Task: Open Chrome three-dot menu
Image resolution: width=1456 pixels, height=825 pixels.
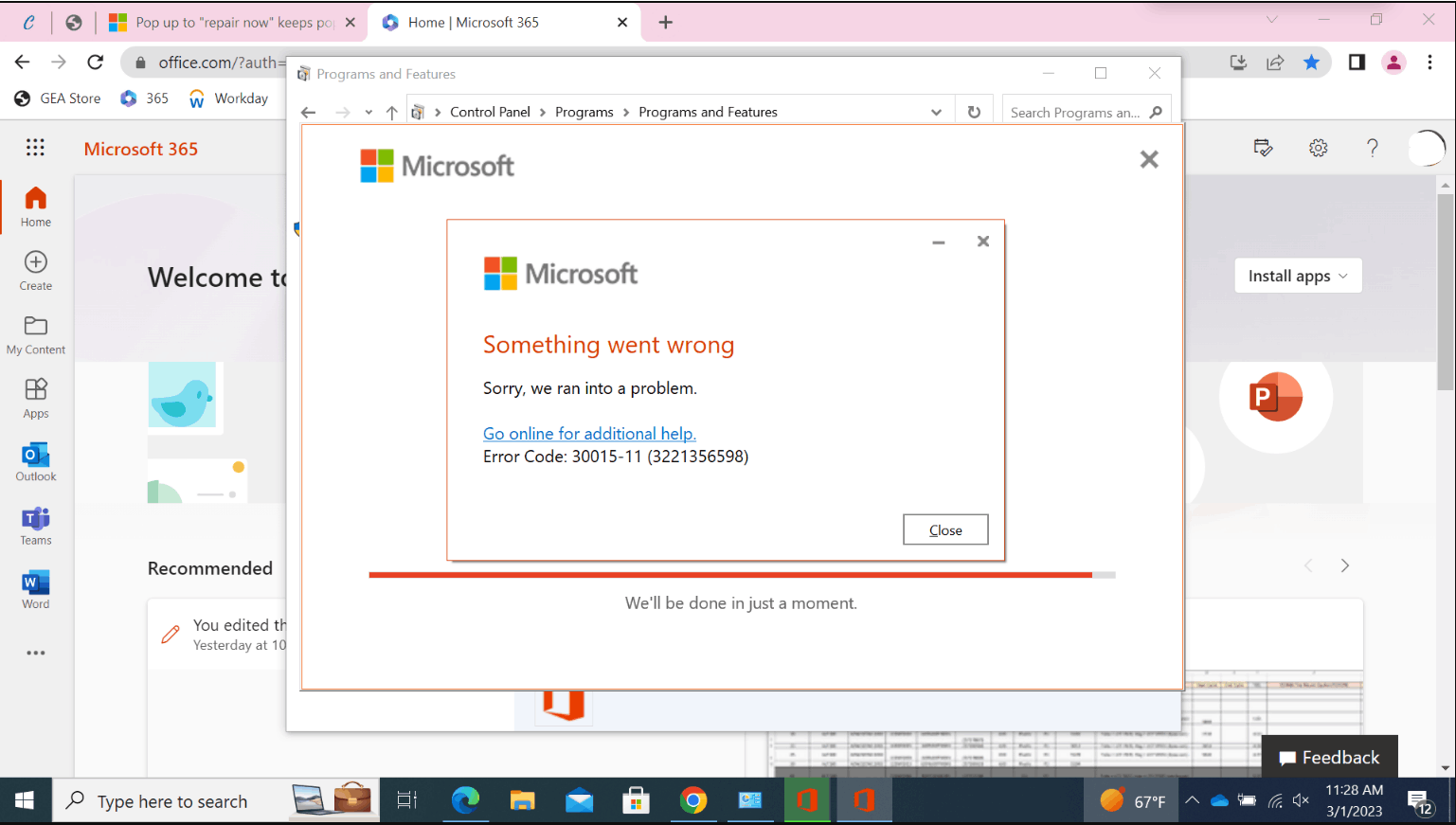Action: pyautogui.click(x=1429, y=62)
